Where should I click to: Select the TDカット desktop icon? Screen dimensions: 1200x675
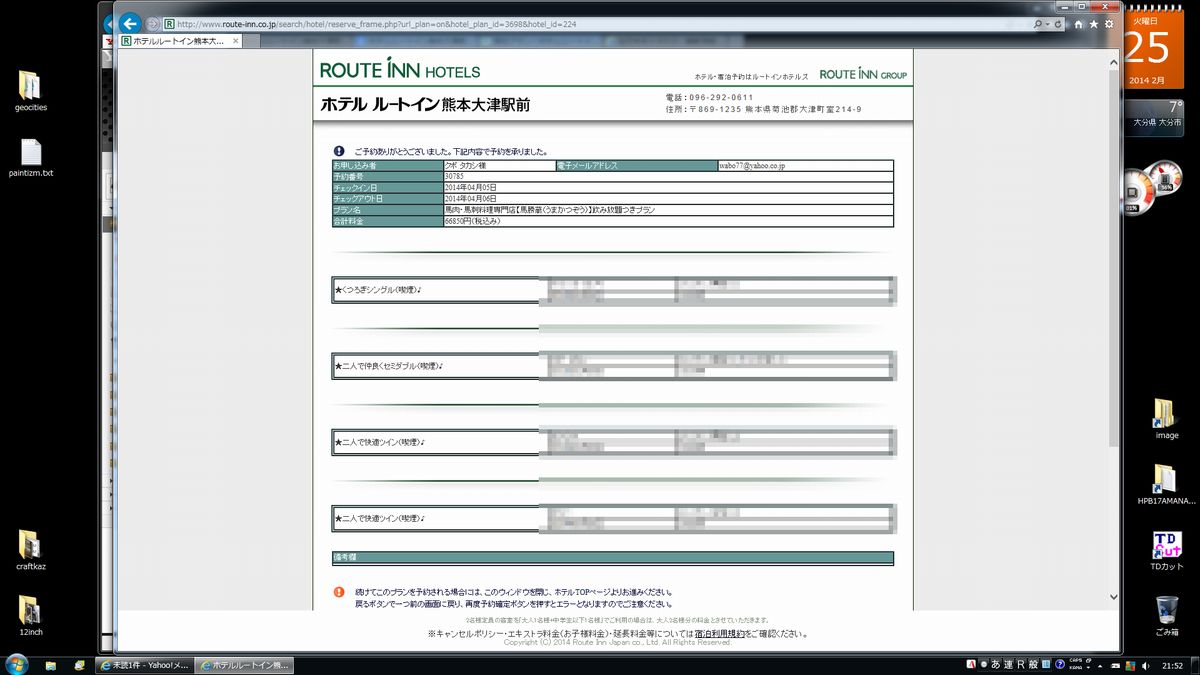(1166, 551)
